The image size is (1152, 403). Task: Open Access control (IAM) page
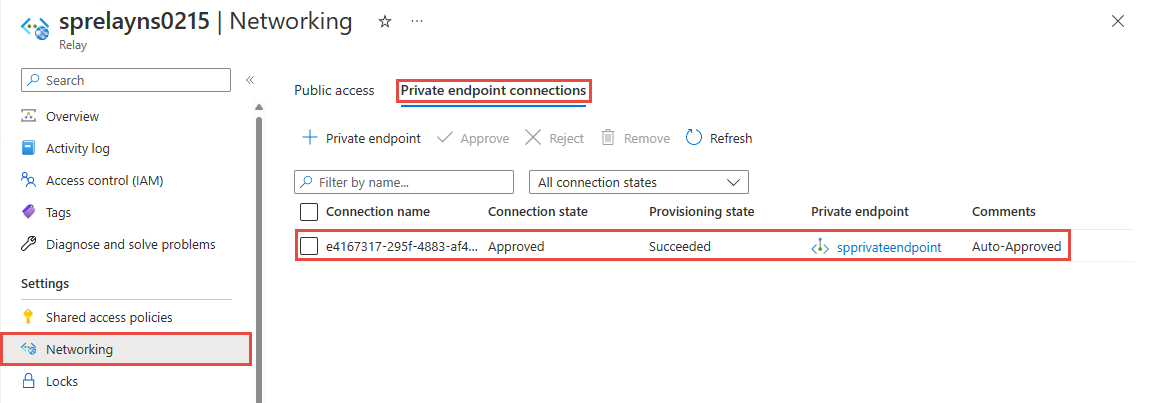pos(104,180)
